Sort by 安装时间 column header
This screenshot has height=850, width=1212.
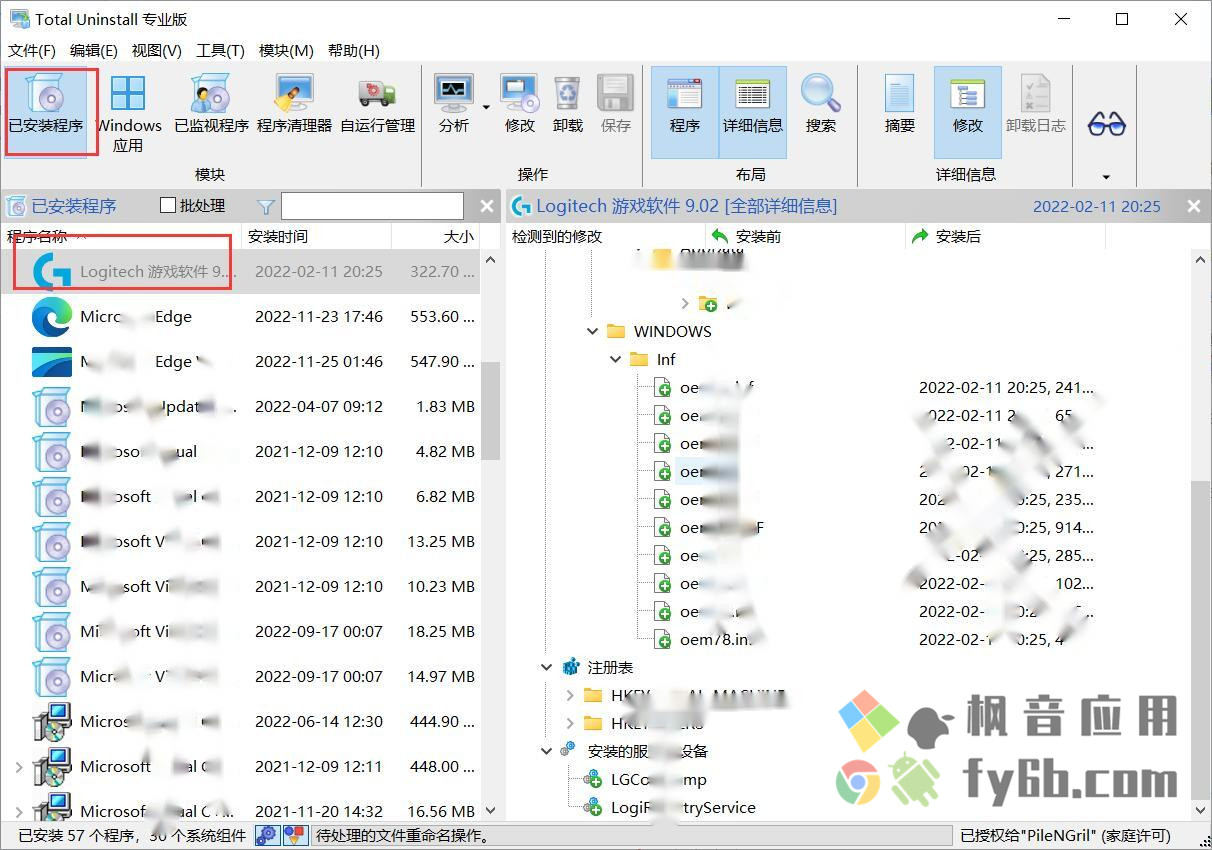click(x=315, y=236)
